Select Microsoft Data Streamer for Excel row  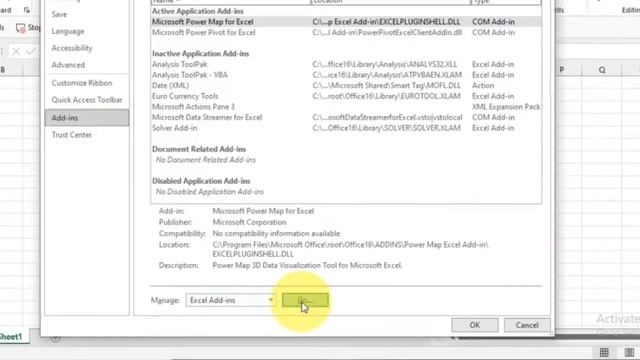coord(346,117)
